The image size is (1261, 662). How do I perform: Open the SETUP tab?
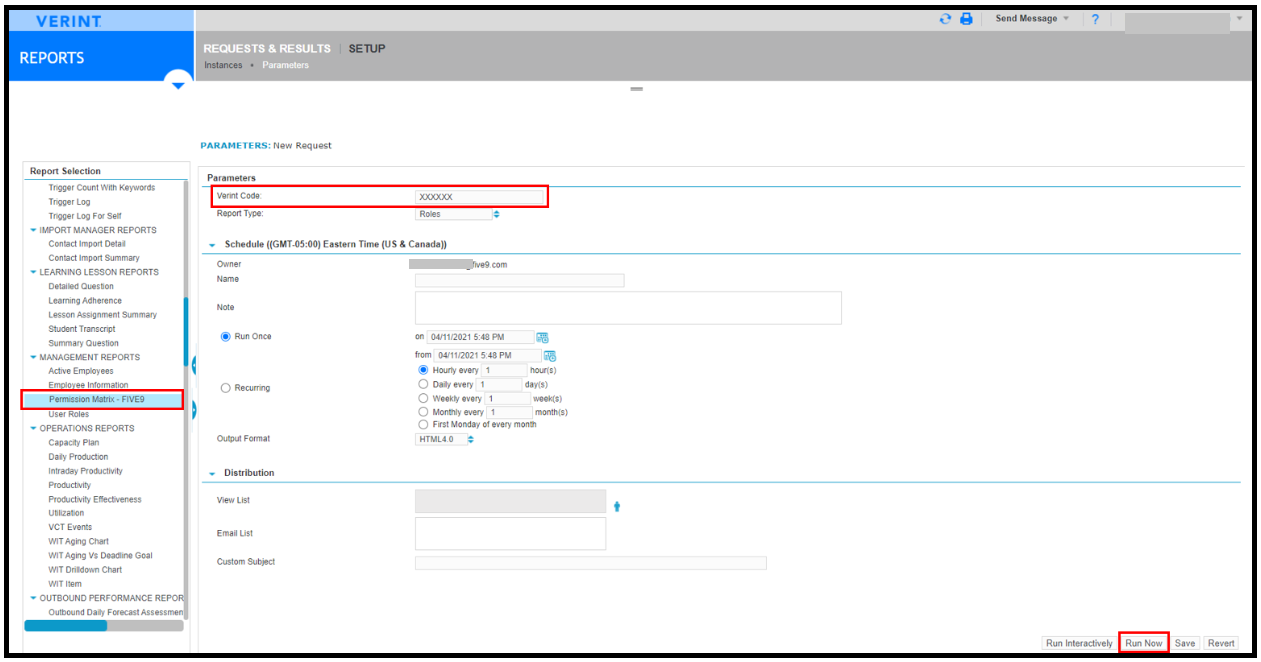coord(367,49)
